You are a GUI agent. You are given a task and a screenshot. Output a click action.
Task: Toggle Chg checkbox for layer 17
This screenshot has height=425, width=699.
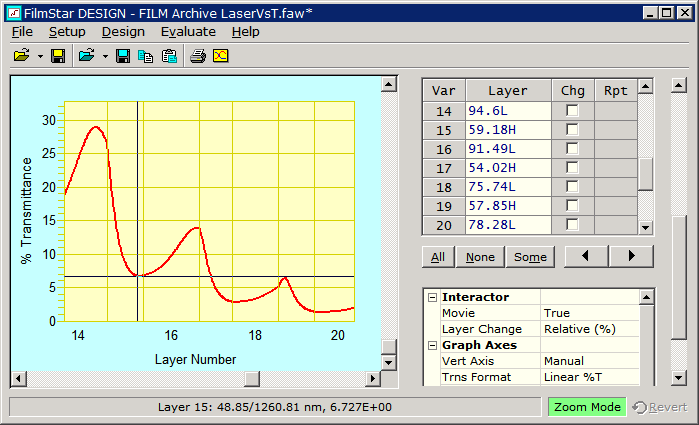pyautogui.click(x=572, y=167)
